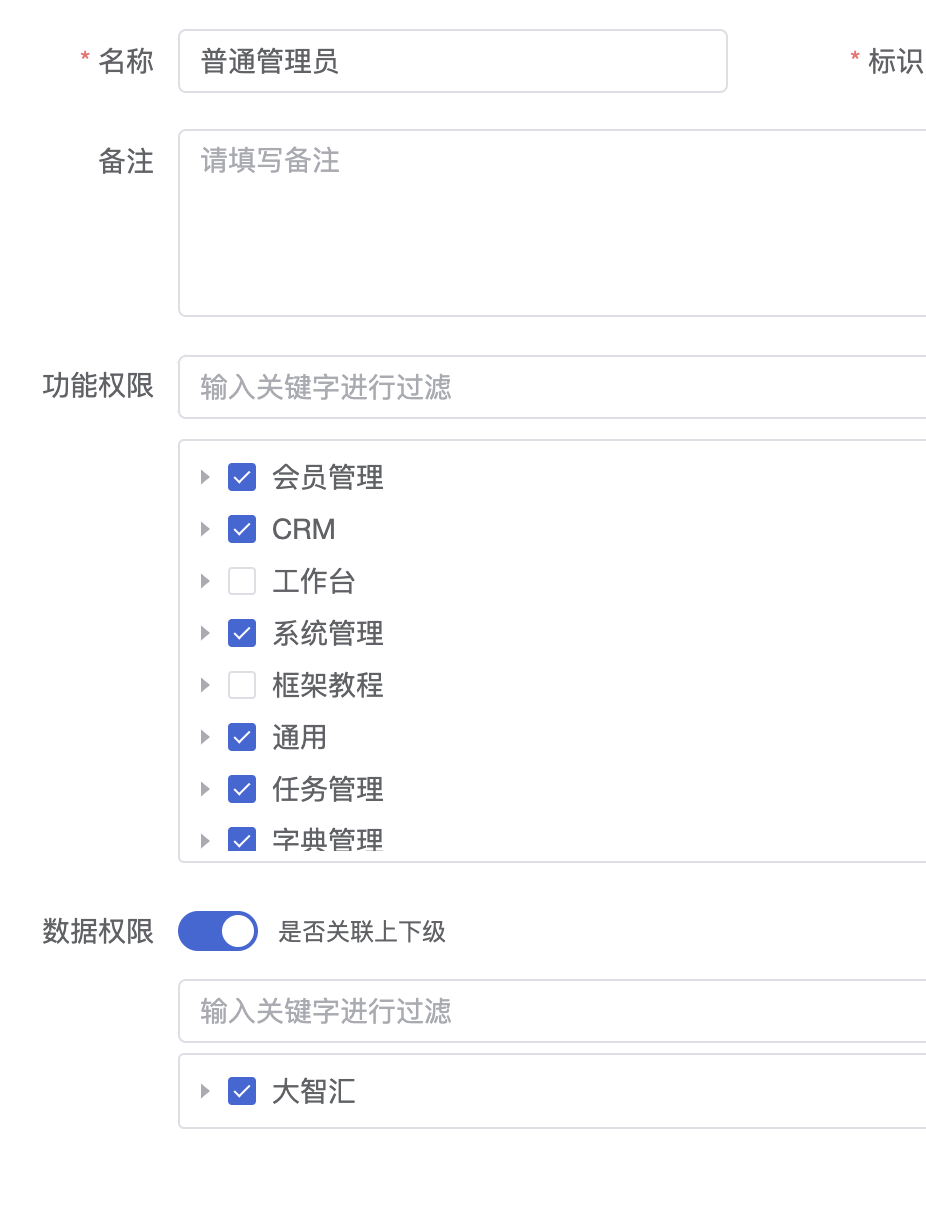Expand the 会员管理 tree node
This screenshot has height=1228, width=926.
pos(204,477)
